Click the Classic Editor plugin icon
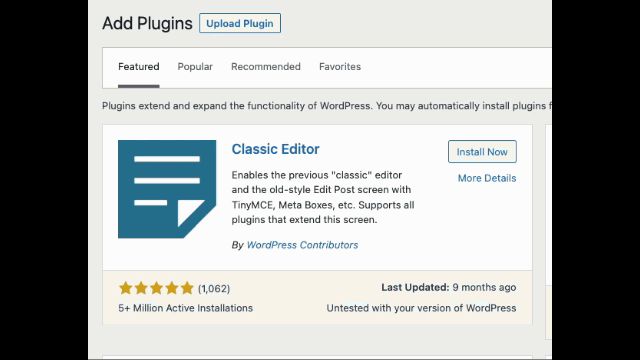 (167, 189)
